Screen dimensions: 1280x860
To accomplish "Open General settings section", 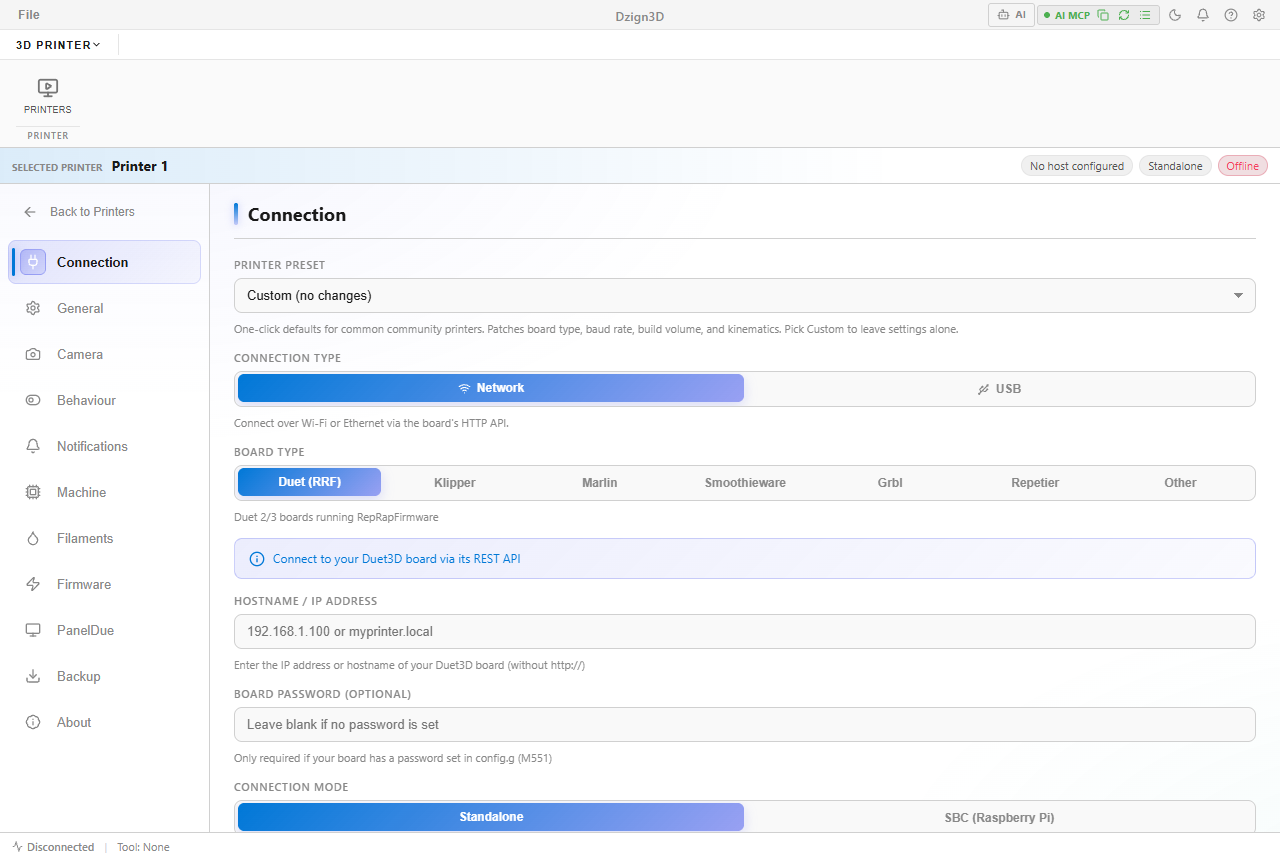I will coord(104,308).
